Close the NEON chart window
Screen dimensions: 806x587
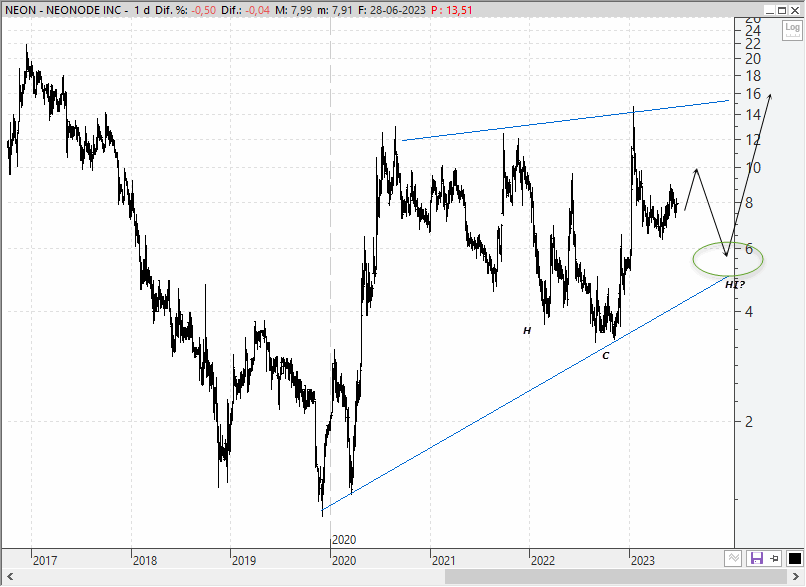795,10
